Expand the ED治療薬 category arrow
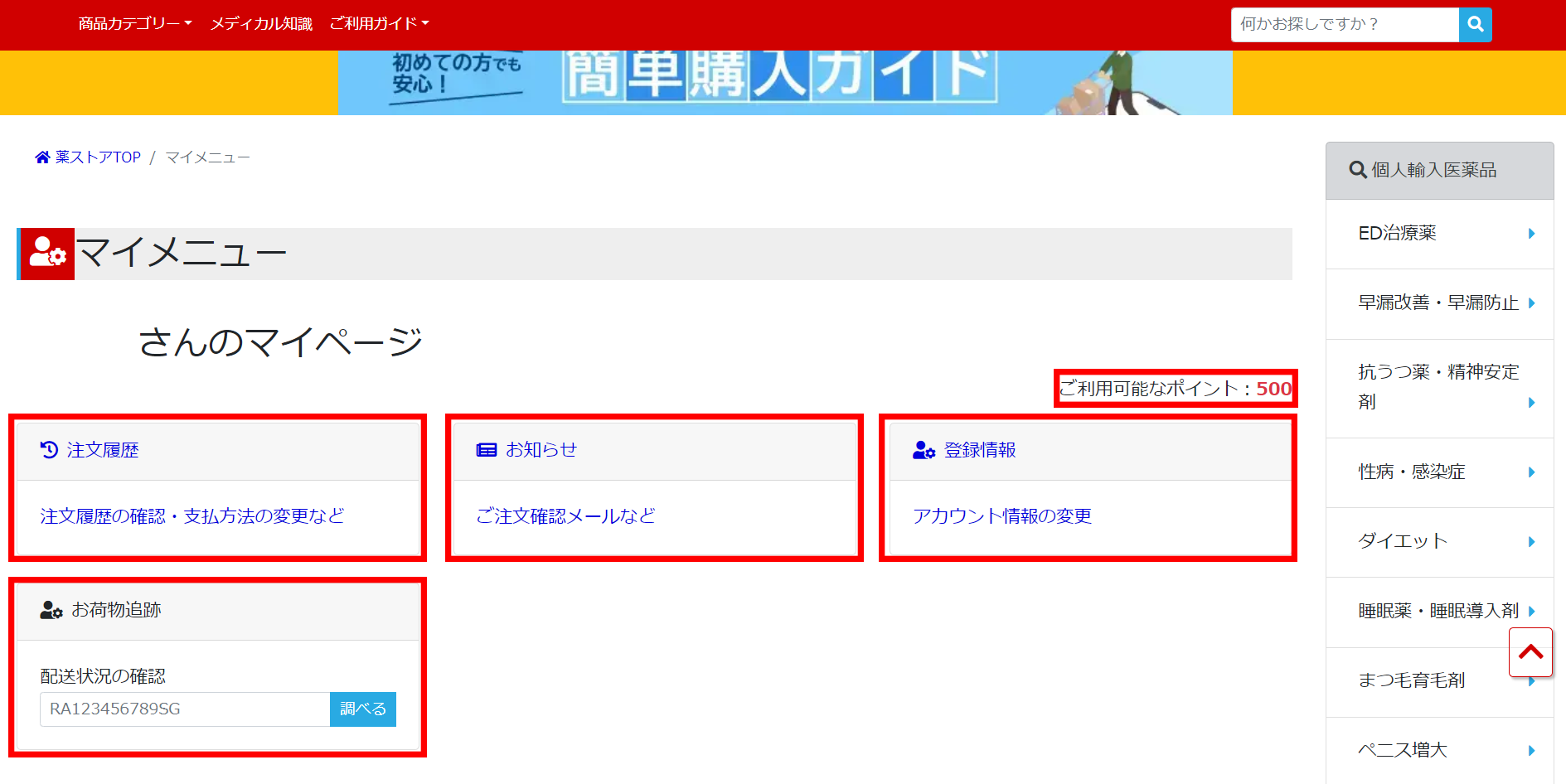This screenshot has width=1566, height=784. (1530, 233)
